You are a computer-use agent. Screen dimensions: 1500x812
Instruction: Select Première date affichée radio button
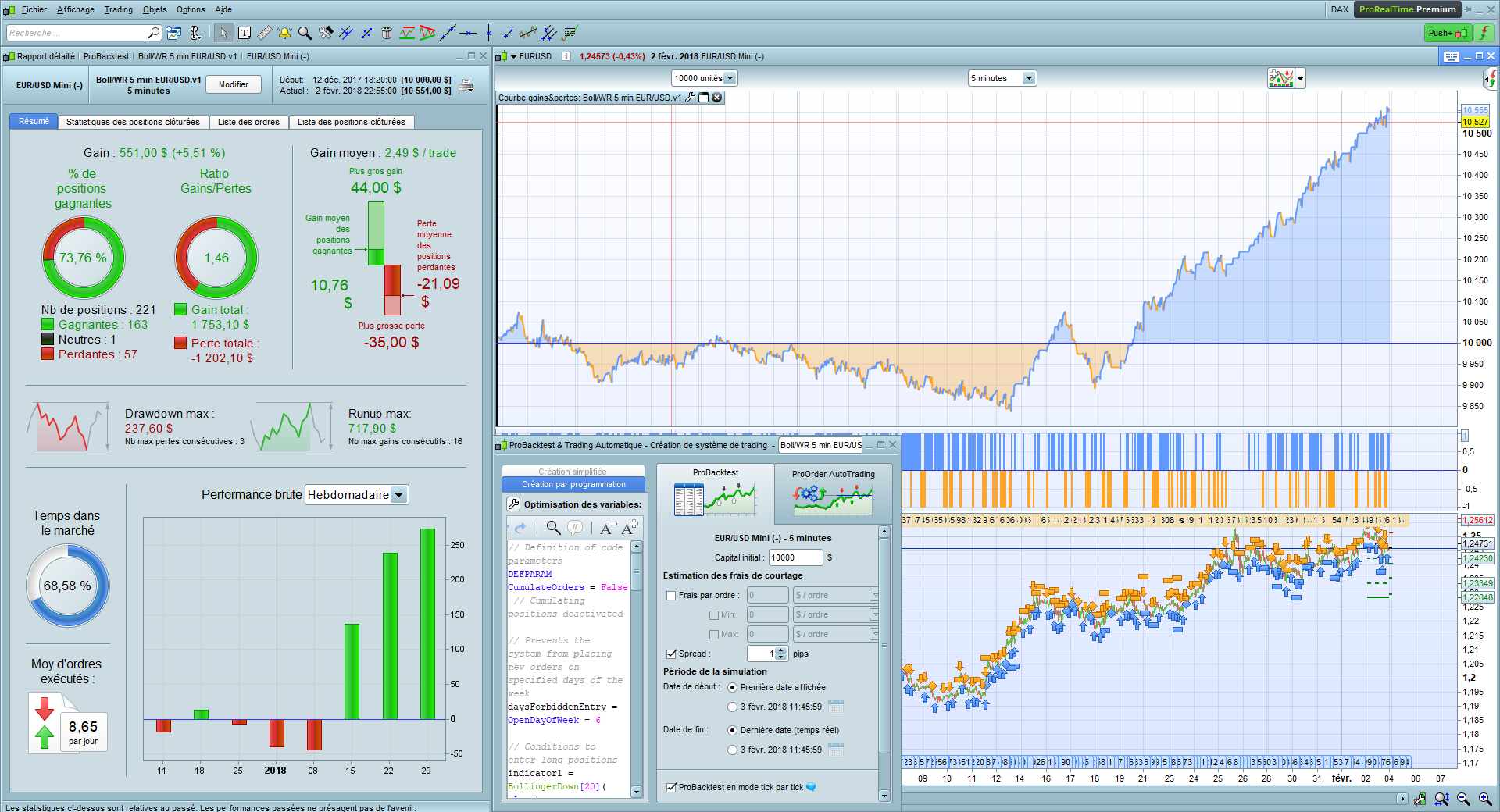tap(732, 688)
